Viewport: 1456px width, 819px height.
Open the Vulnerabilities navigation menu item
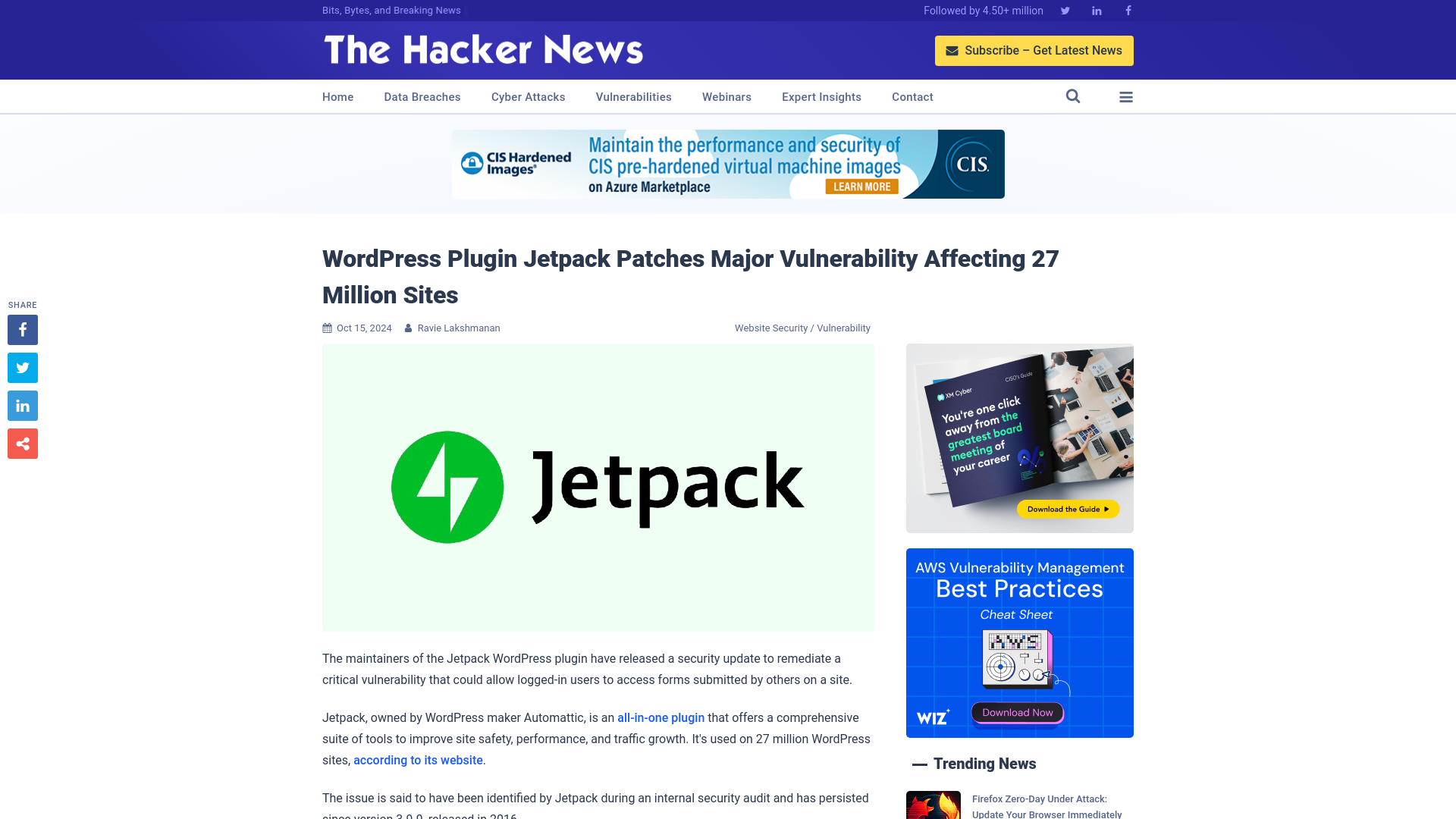(x=633, y=96)
